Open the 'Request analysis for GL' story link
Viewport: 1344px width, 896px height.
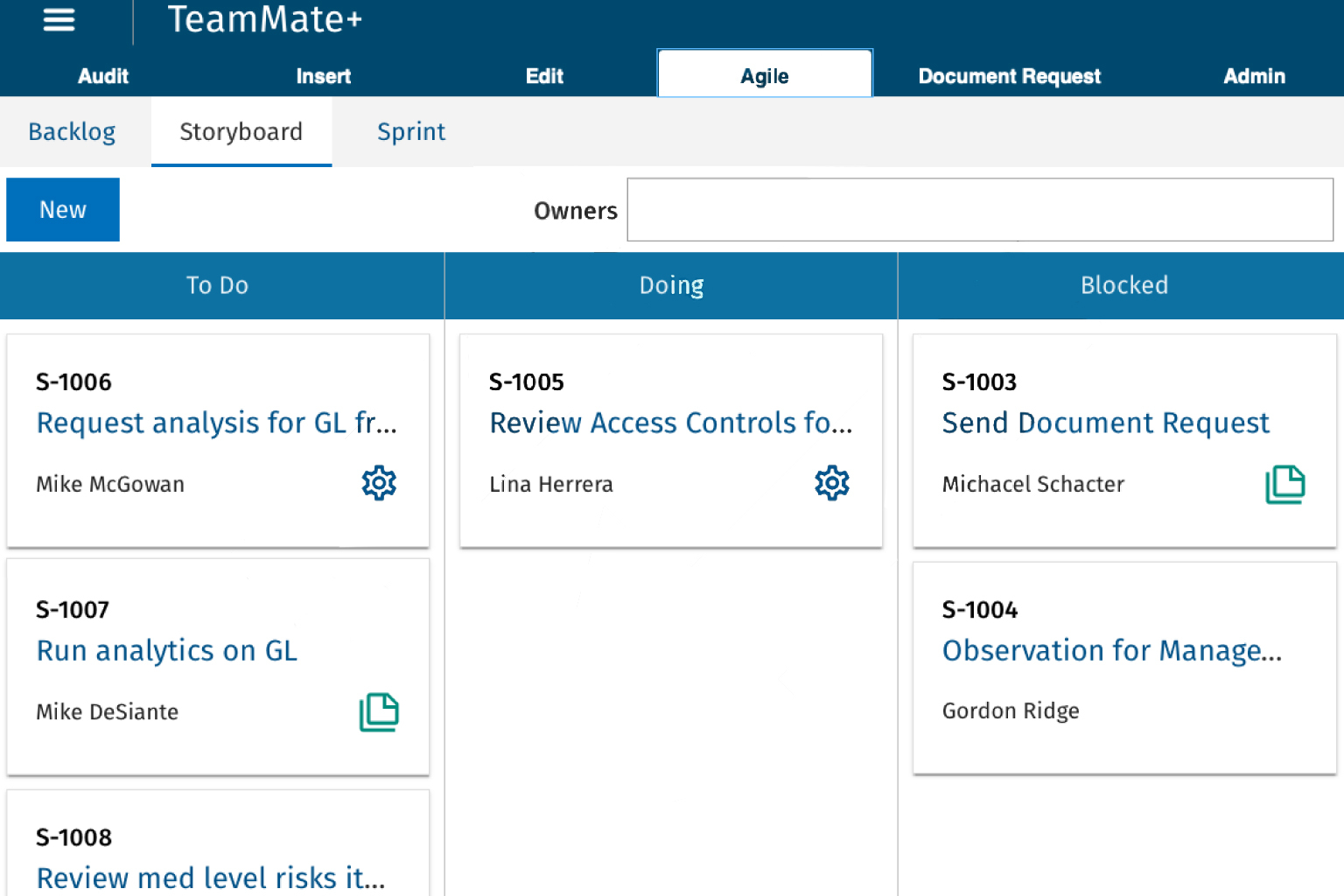216,423
